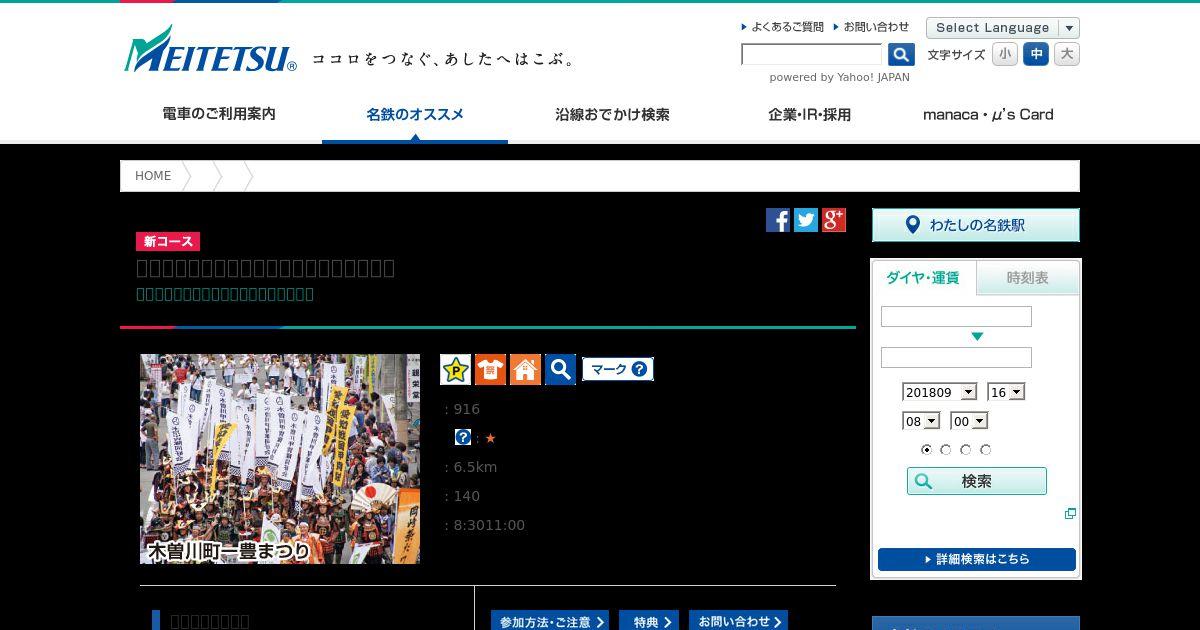The height and width of the screenshot is (630, 1200).
Task: Click the site search magnifier button
Action: click(901, 55)
